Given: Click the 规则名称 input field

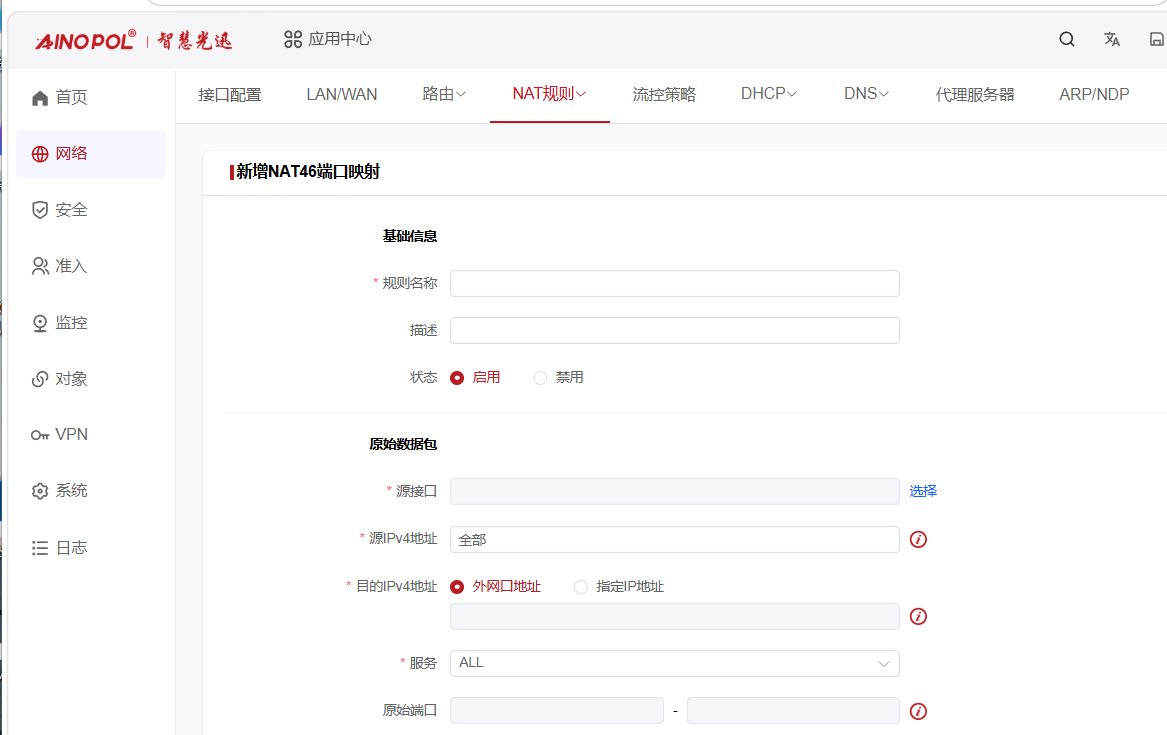Looking at the screenshot, I should click(x=674, y=283).
